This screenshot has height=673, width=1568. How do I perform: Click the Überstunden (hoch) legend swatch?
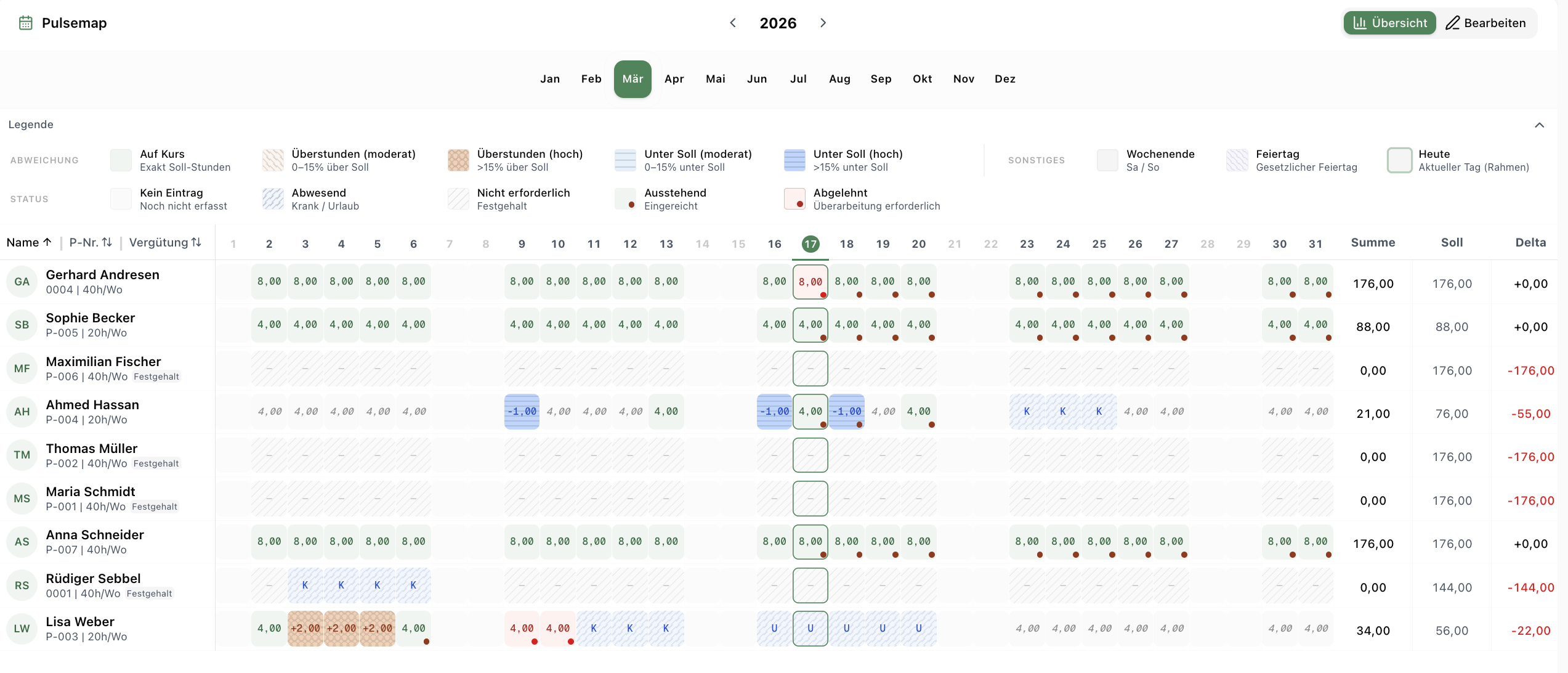[x=458, y=160]
